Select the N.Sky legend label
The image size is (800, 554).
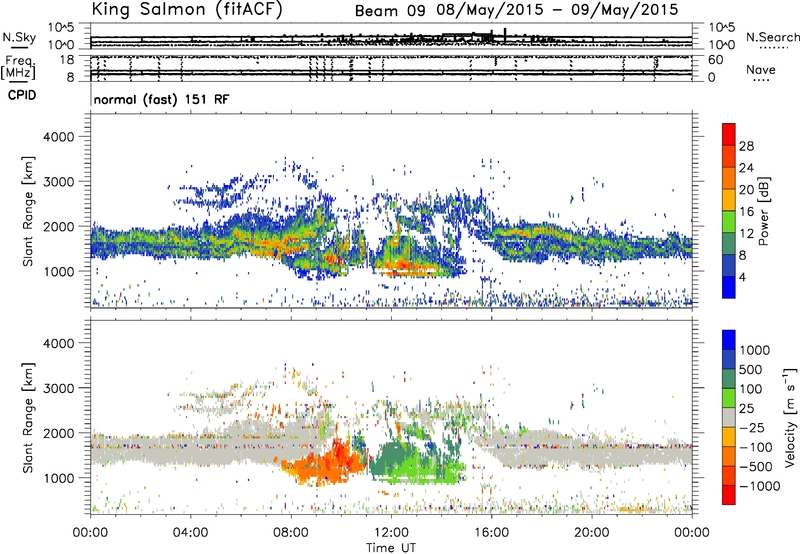pos(19,37)
